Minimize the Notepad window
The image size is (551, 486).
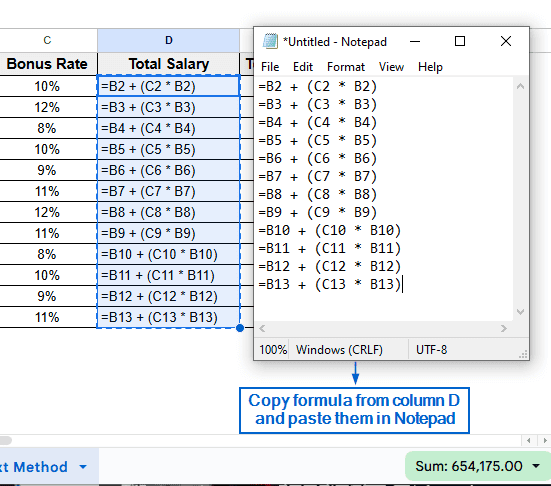415,41
